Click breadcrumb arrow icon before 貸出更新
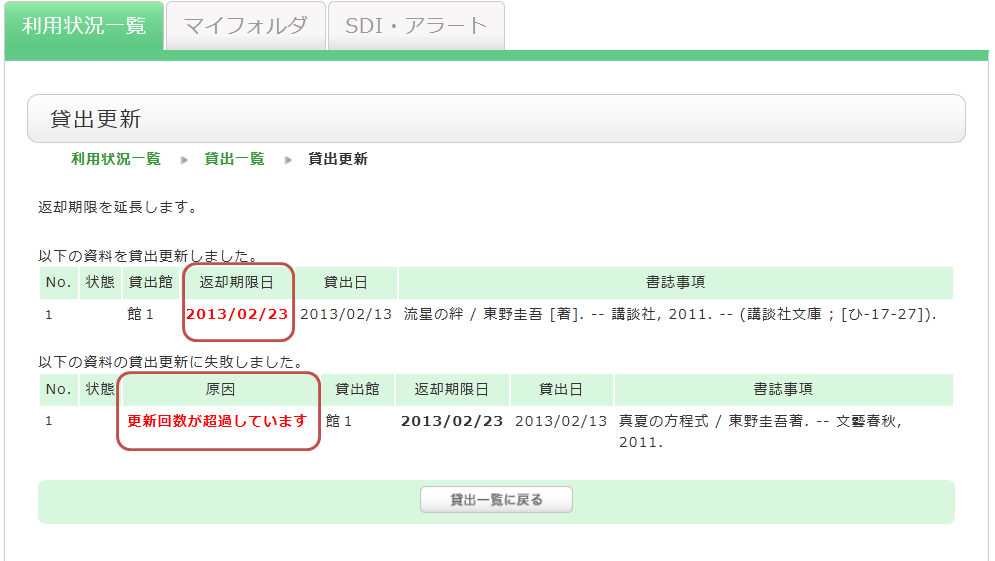995x561 pixels. click(x=288, y=160)
